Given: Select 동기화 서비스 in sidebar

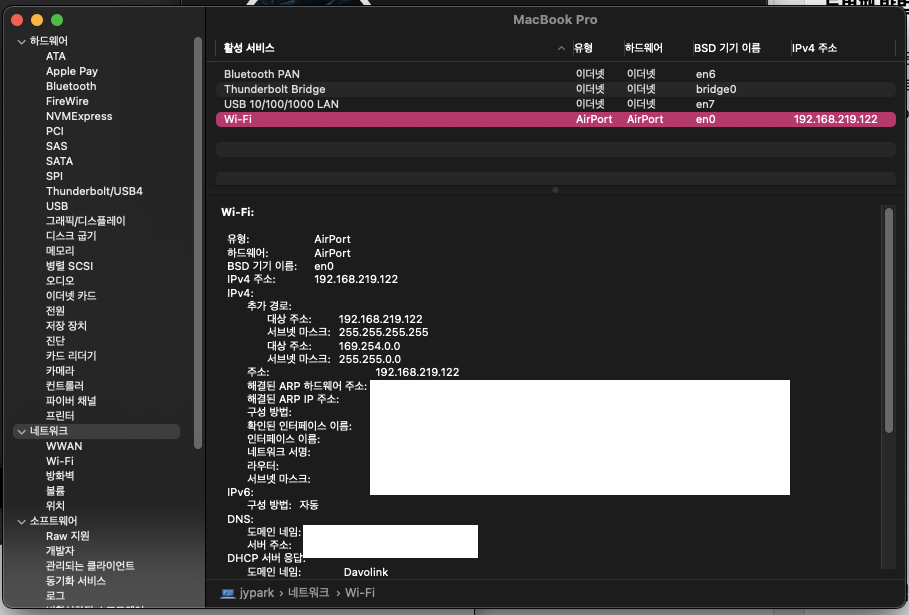Looking at the screenshot, I should [75, 581].
